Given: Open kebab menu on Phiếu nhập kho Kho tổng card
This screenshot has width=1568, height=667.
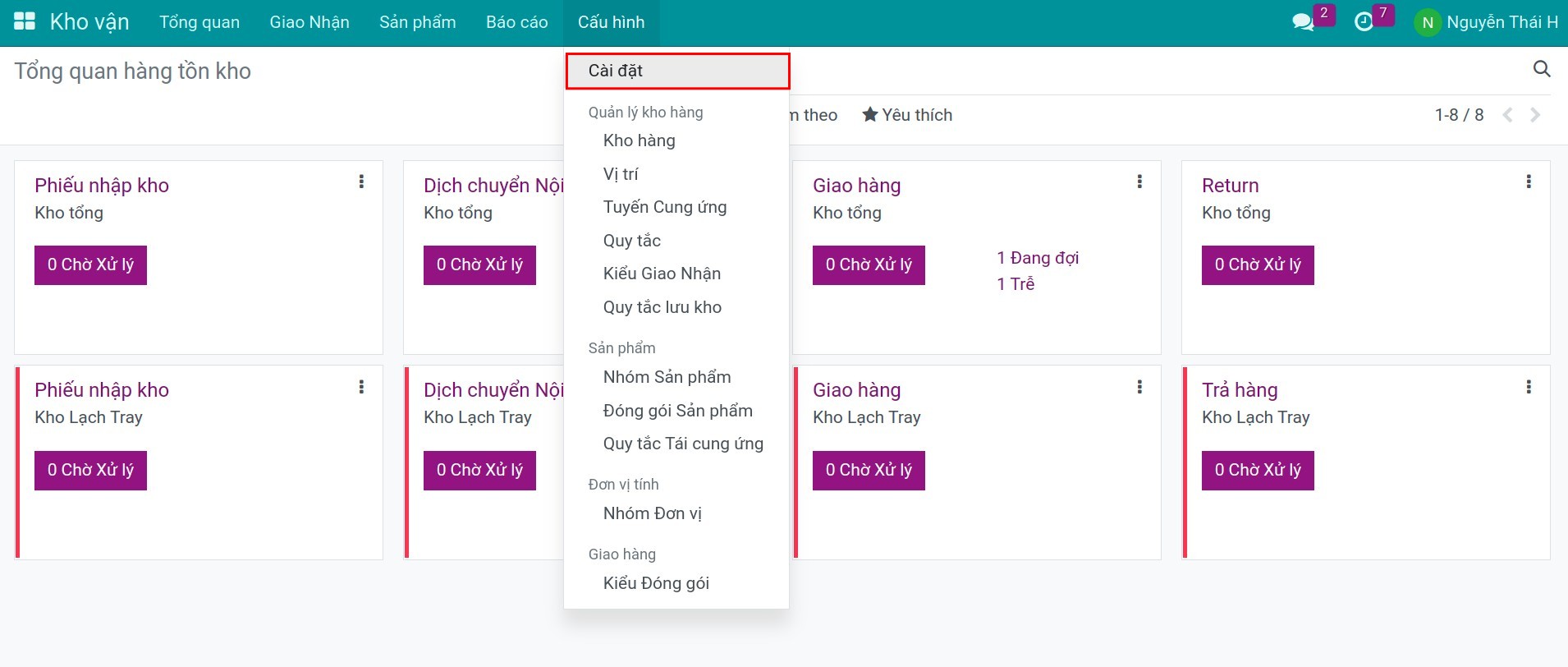Looking at the screenshot, I should [361, 182].
